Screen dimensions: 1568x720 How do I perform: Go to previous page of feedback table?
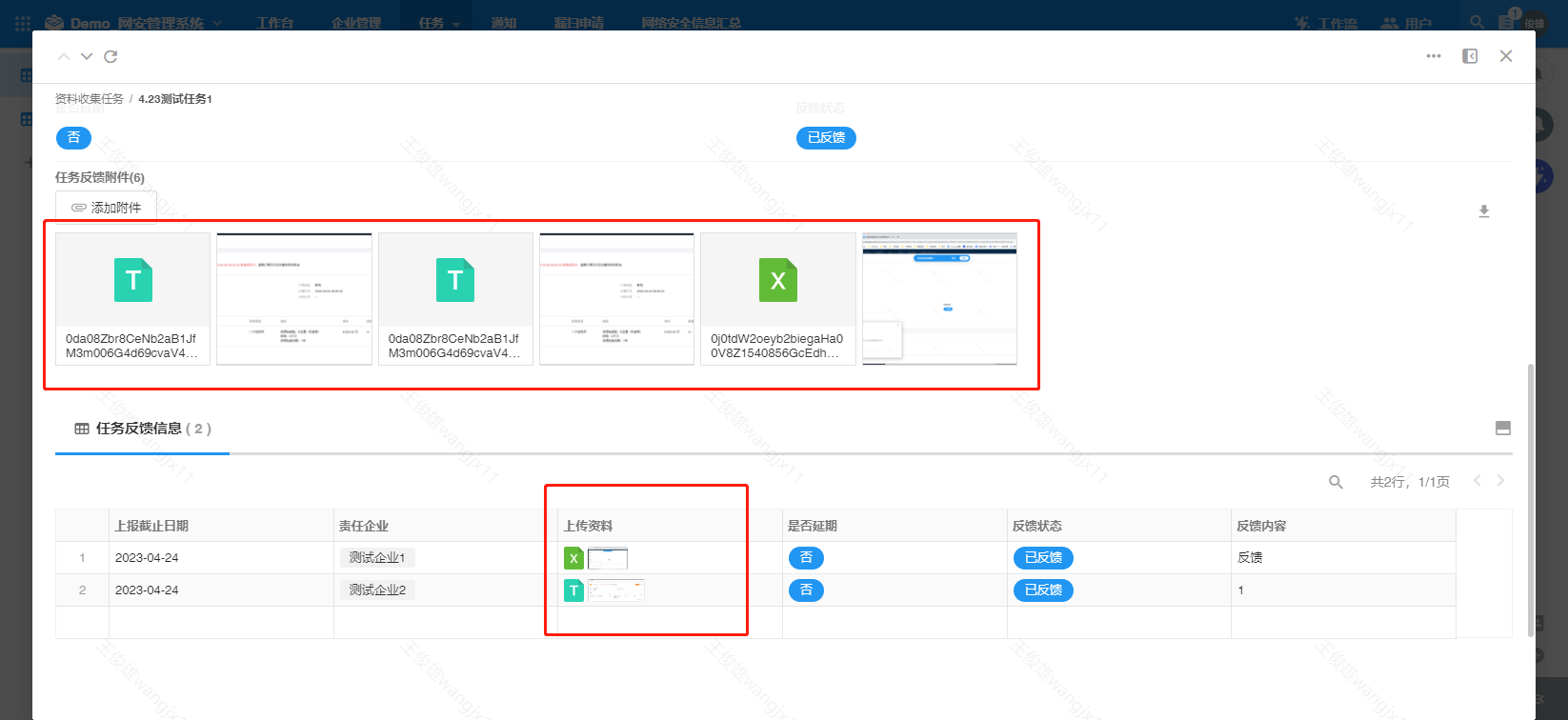point(1478,481)
